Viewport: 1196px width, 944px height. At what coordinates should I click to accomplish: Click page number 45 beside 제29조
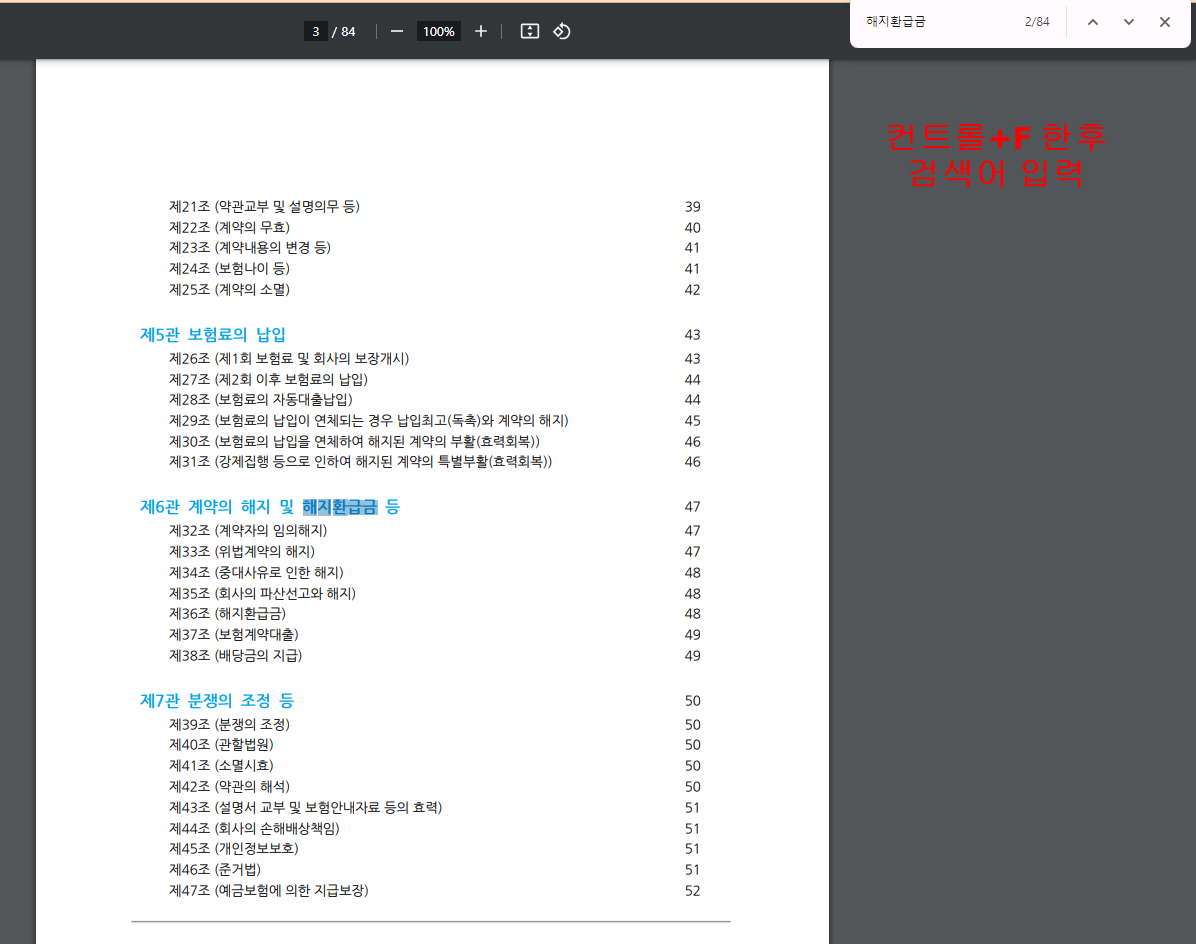click(692, 421)
